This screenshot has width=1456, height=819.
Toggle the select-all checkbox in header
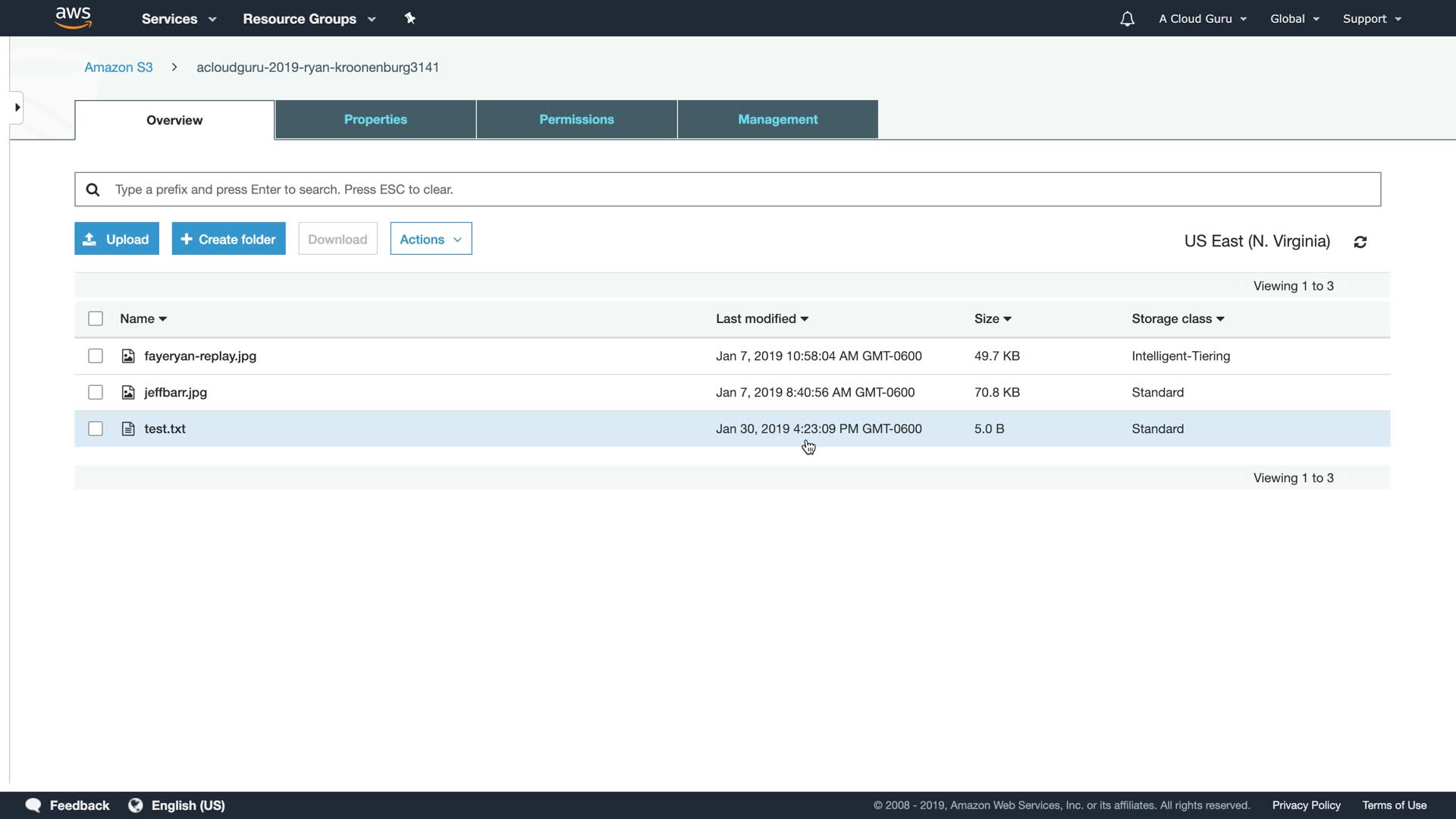(x=96, y=319)
